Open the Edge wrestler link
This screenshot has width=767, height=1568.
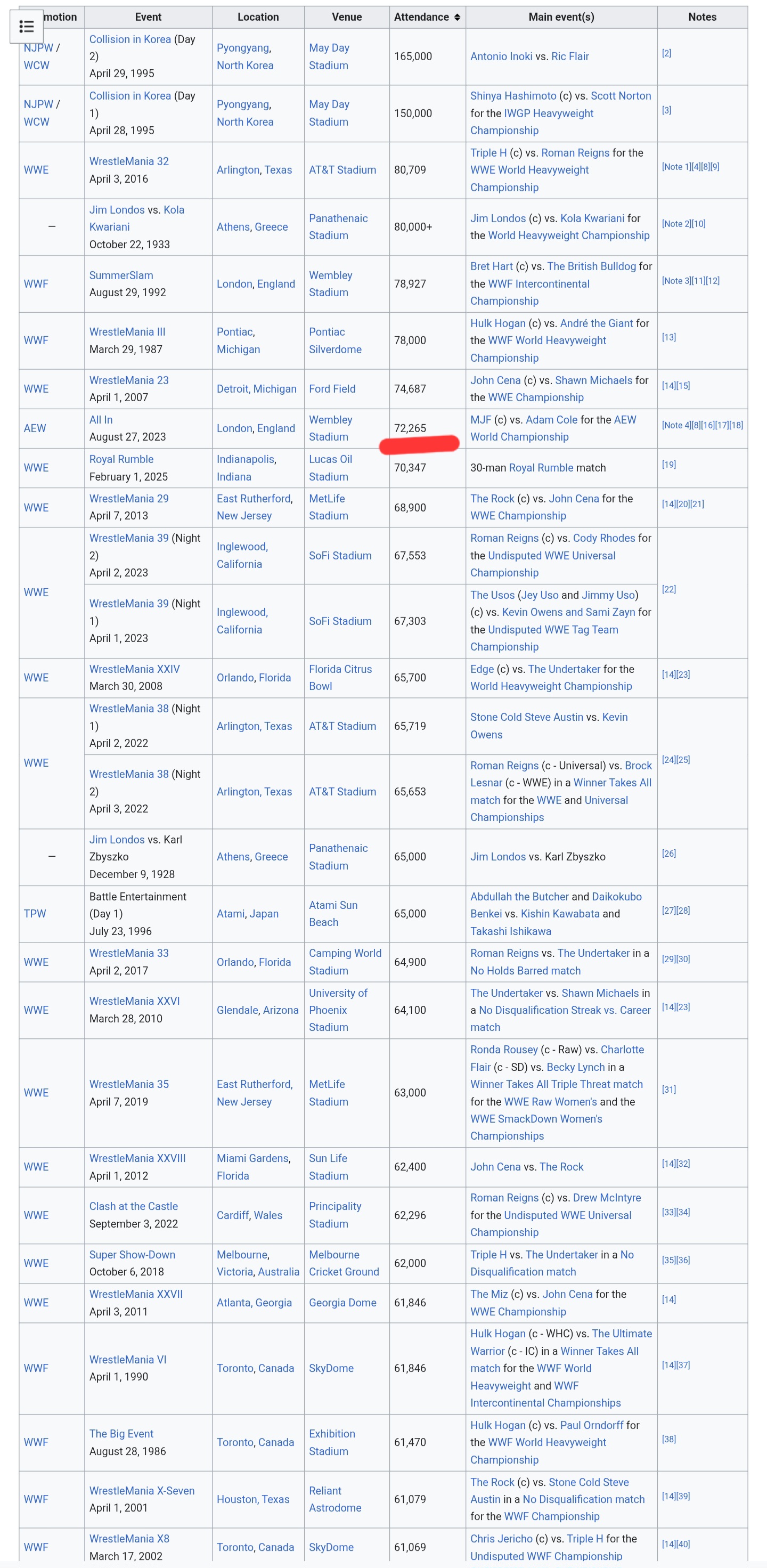[x=482, y=669]
